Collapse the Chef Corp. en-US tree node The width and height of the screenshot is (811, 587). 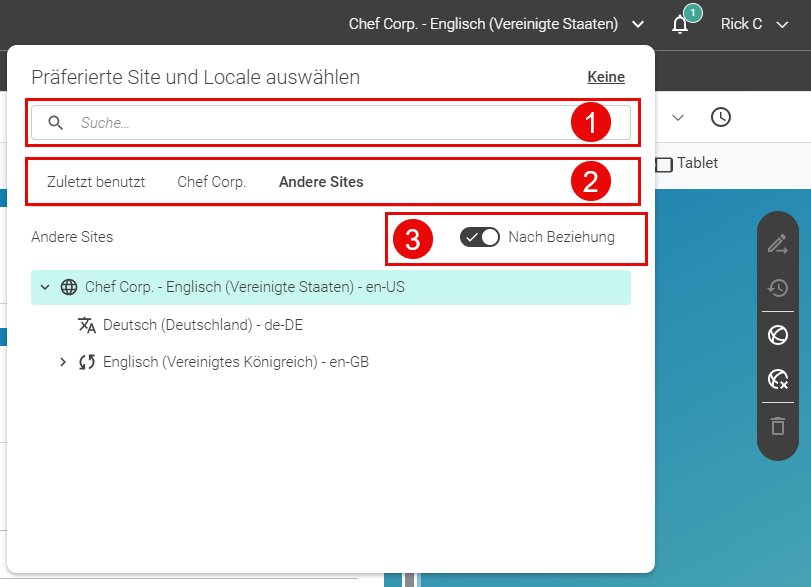(x=45, y=287)
